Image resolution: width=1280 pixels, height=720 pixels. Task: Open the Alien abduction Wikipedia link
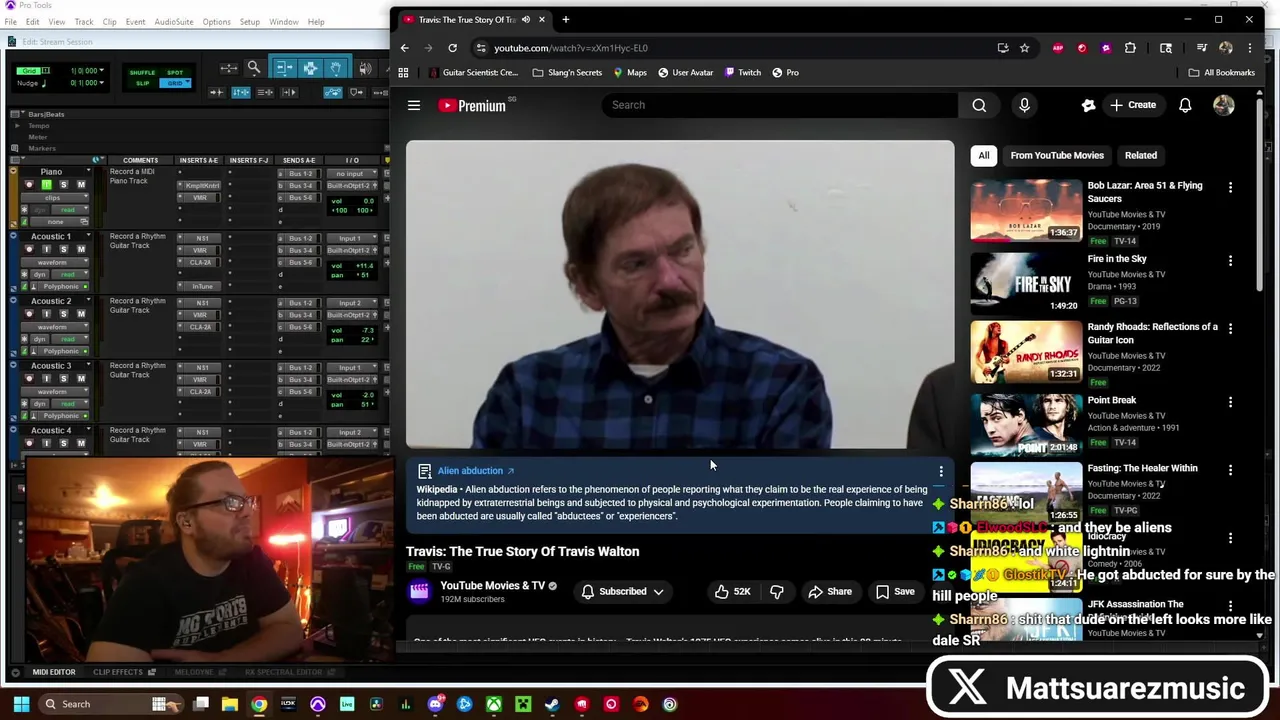tap(476, 471)
